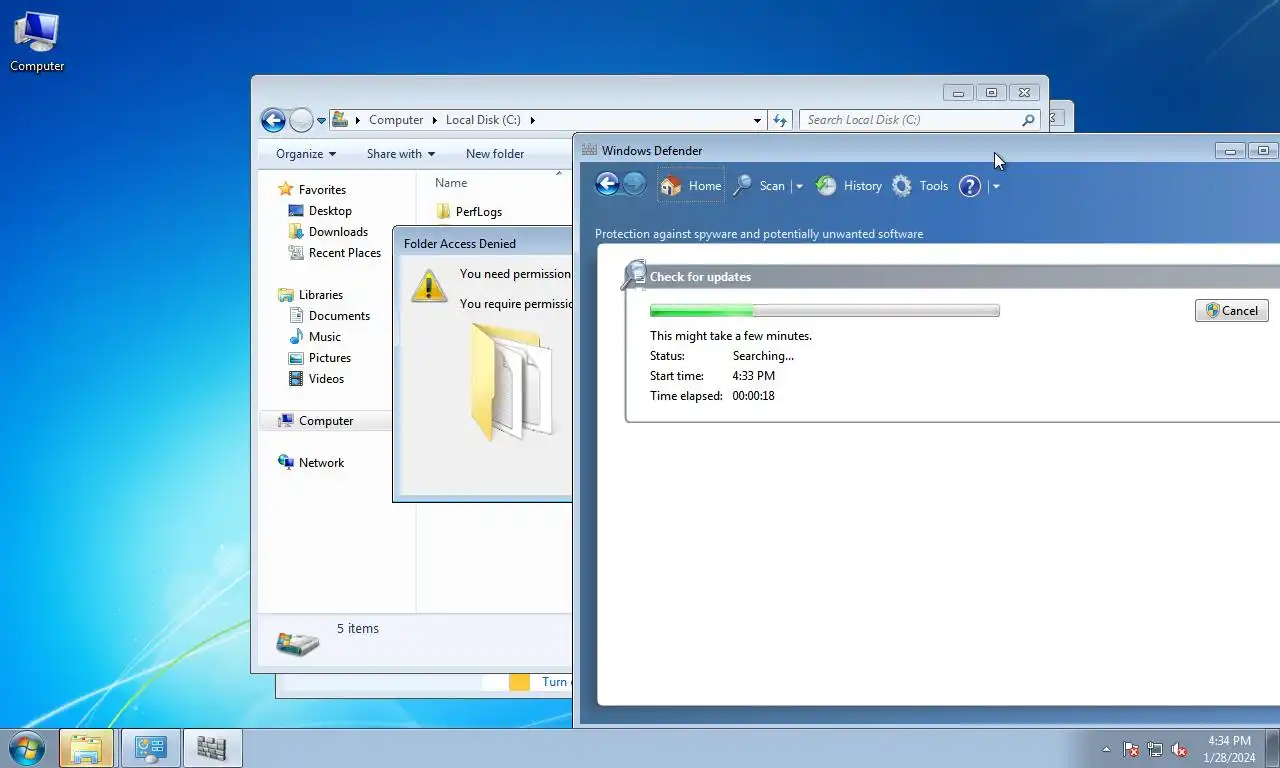Open the Home page in Windows Defender
This screenshot has height=768, width=1280.
(690, 186)
